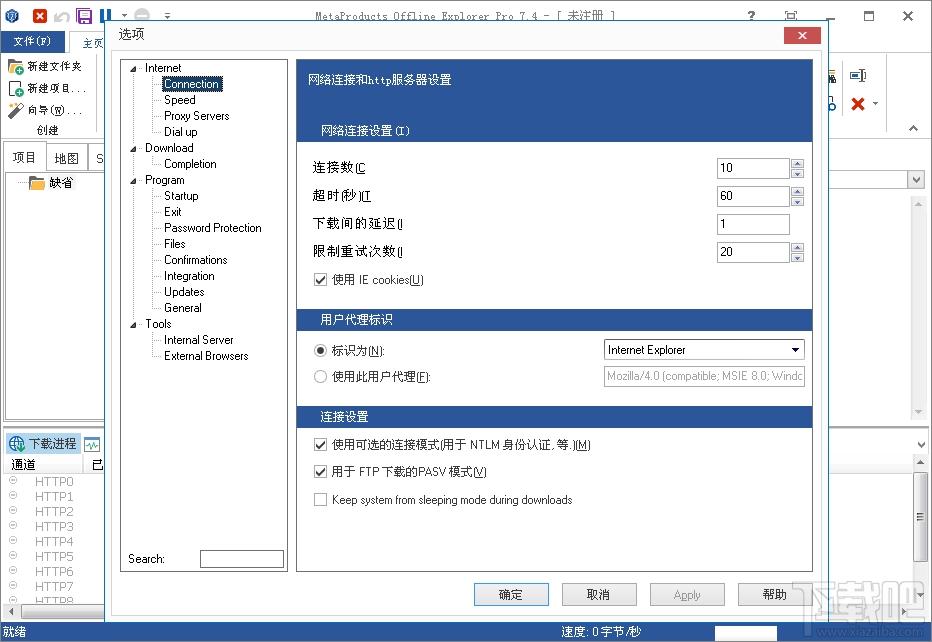Select Updates in options tree
The width and height of the screenshot is (932, 642).
tap(184, 292)
